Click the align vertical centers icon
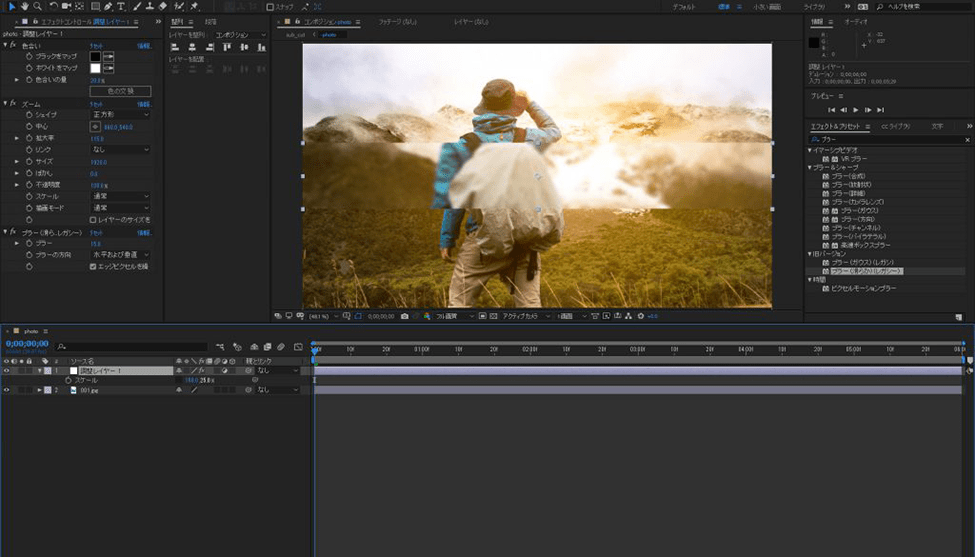This screenshot has width=975, height=557. [x=244, y=47]
